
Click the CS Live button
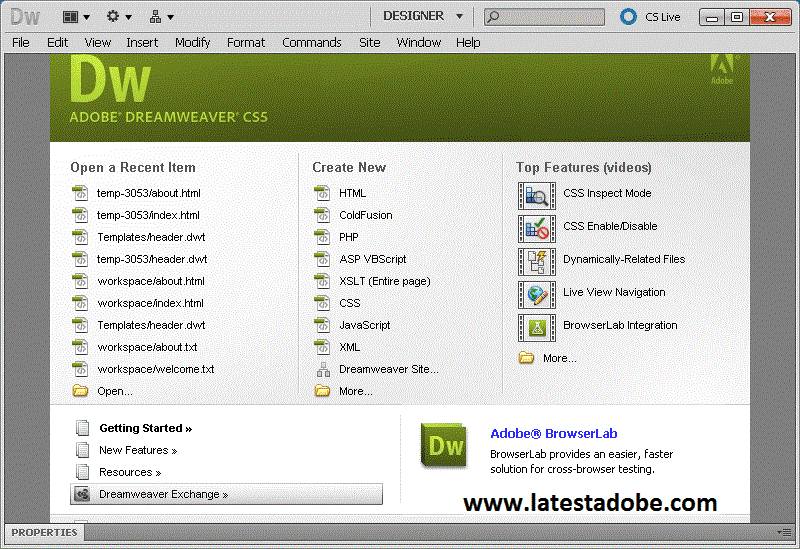(650, 17)
